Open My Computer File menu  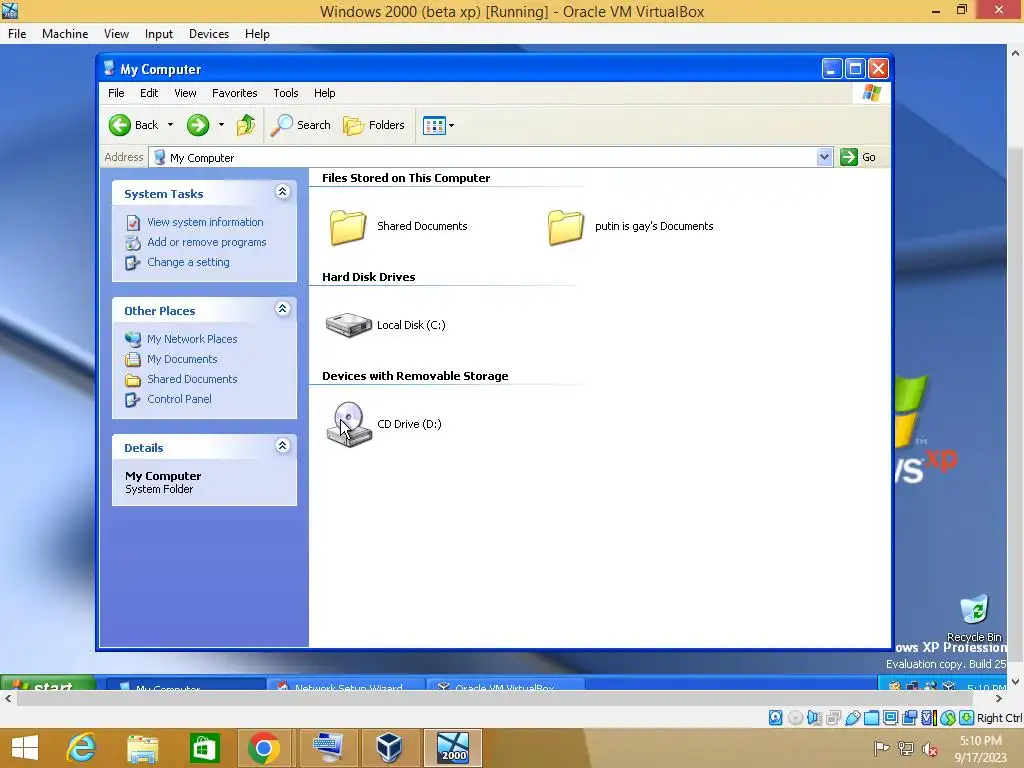(116, 93)
